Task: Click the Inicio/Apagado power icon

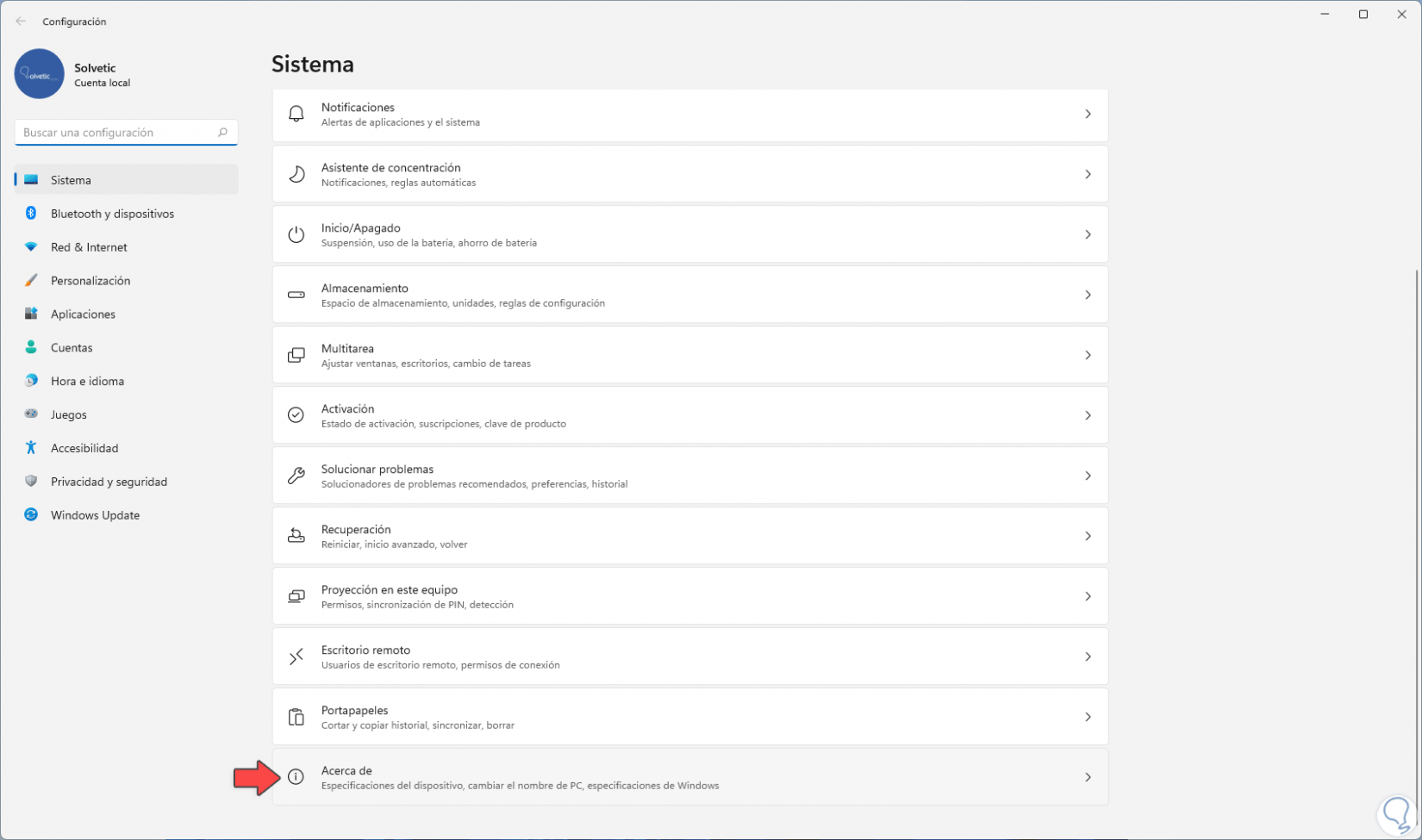Action: click(296, 234)
